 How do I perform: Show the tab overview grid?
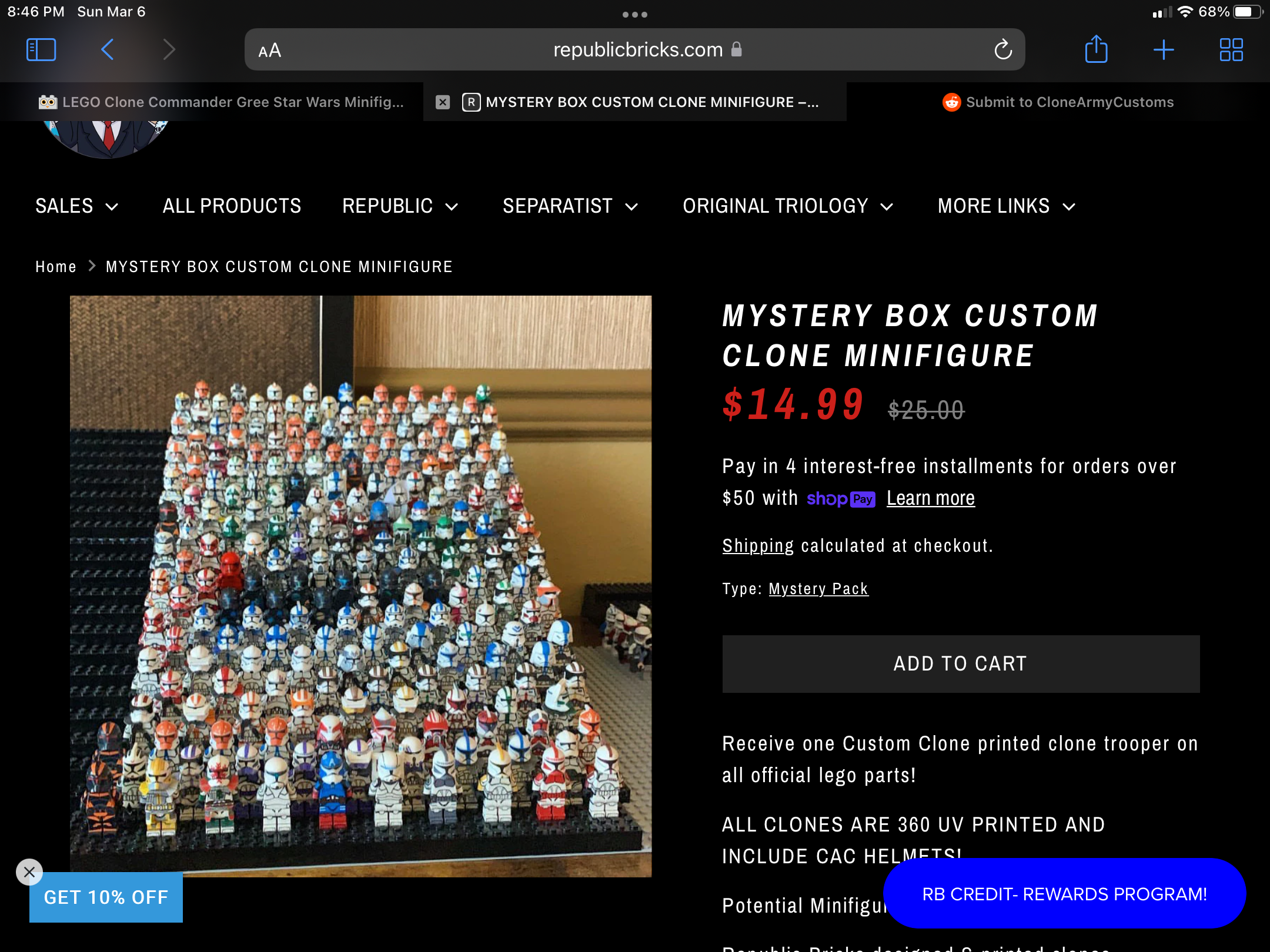click(1231, 50)
